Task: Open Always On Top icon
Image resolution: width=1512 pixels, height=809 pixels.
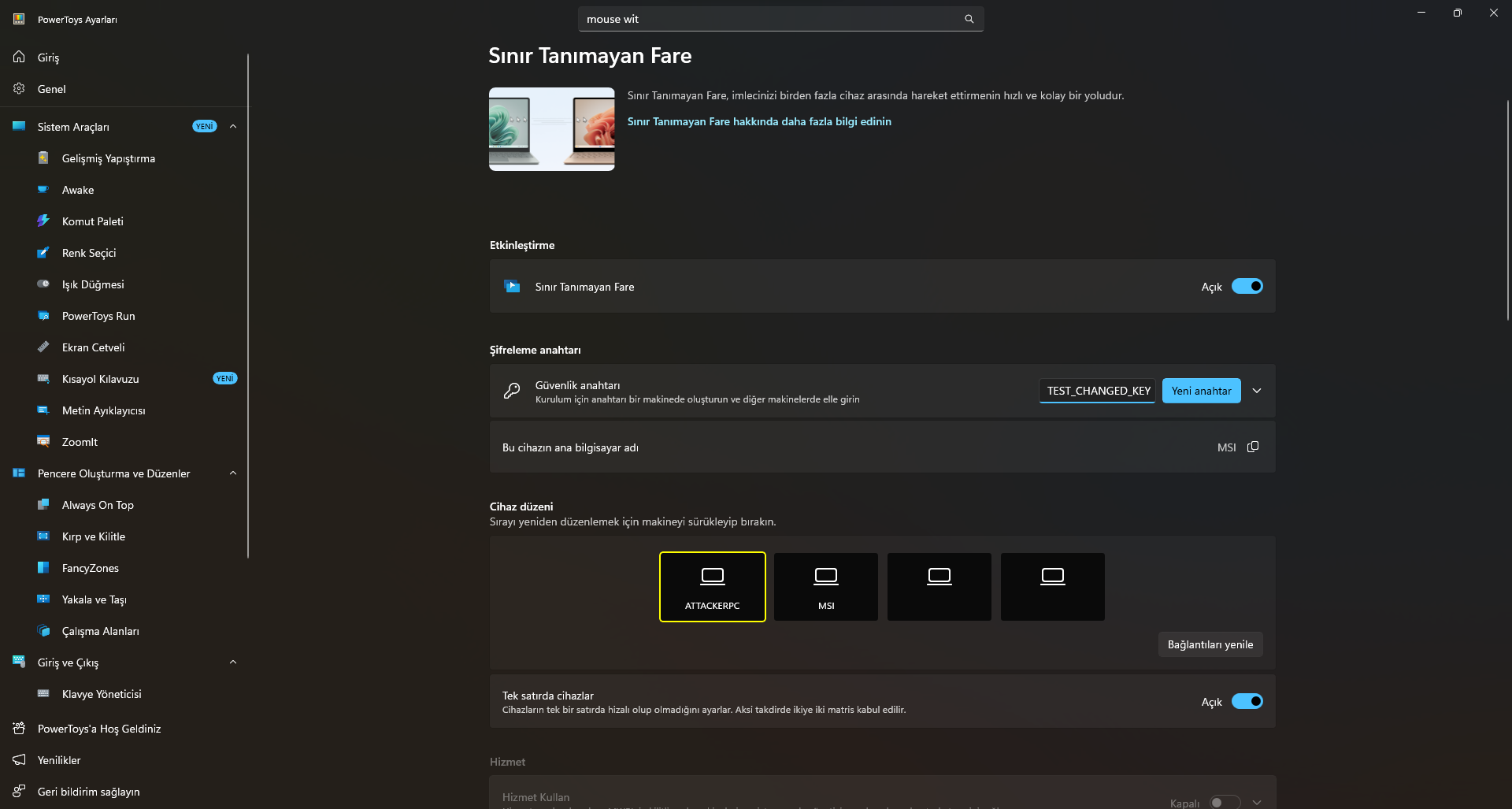Action: (43, 504)
